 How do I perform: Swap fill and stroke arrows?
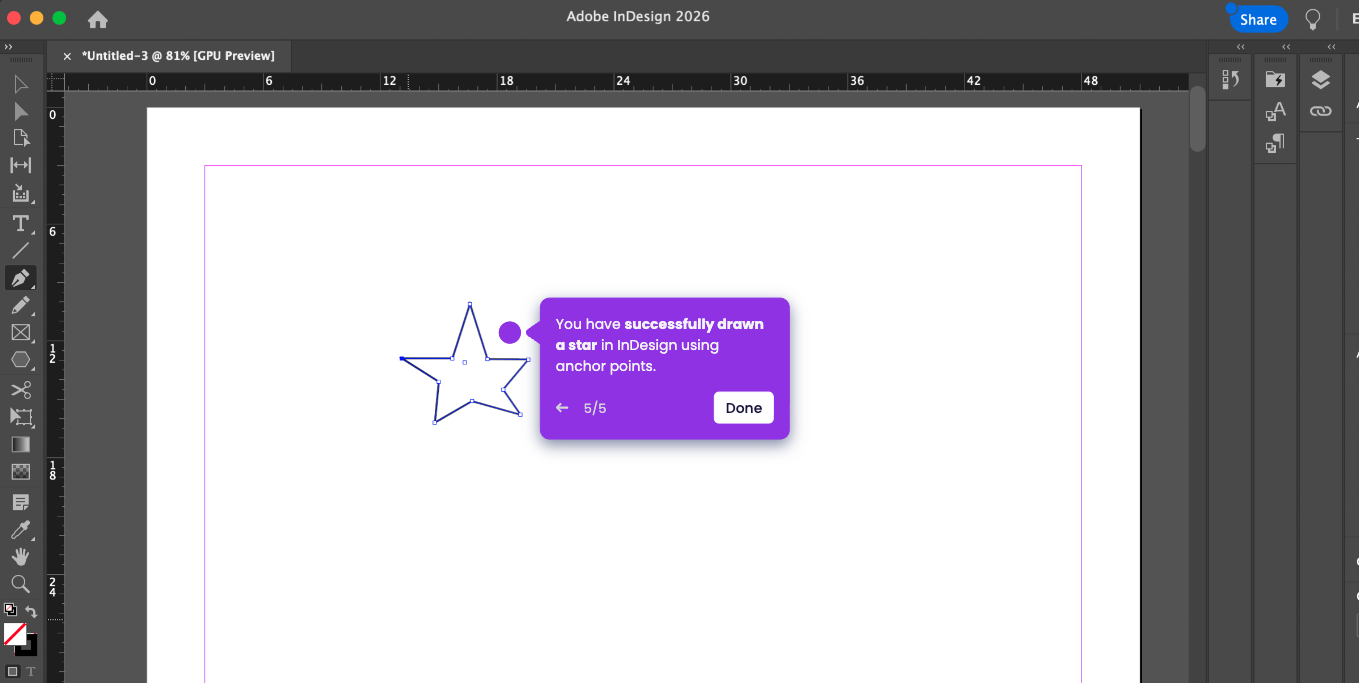pyautogui.click(x=31, y=611)
